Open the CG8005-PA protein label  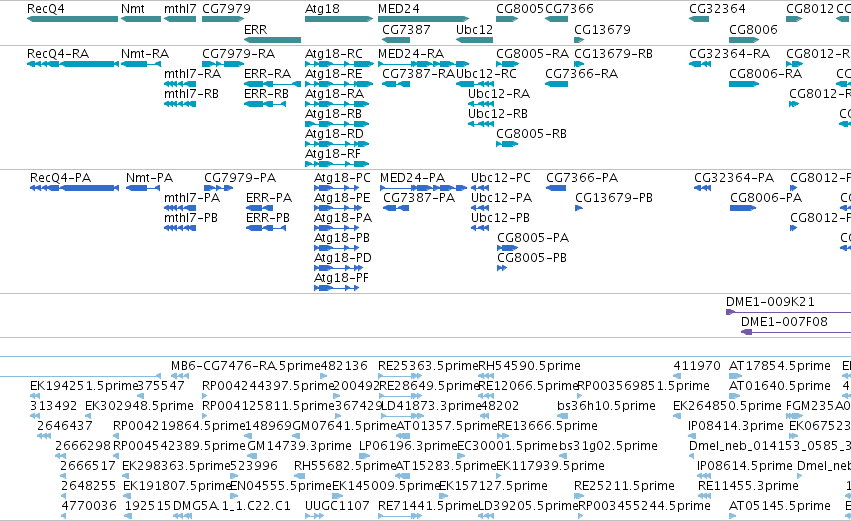click(x=533, y=238)
